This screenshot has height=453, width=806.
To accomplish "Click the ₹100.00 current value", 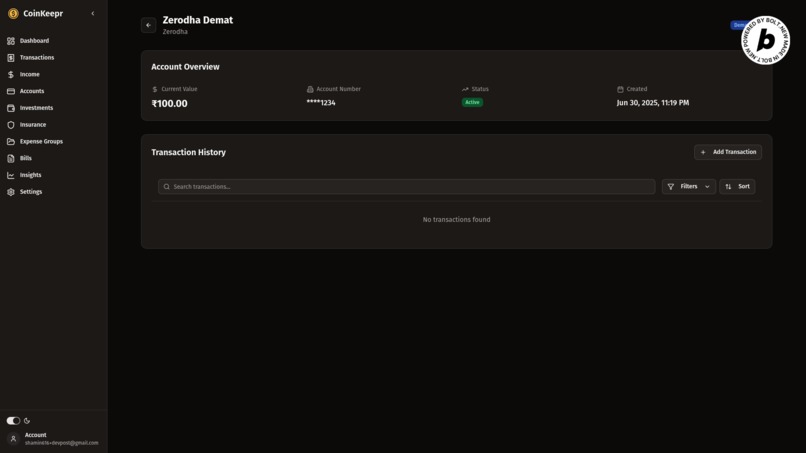I will (170, 103).
